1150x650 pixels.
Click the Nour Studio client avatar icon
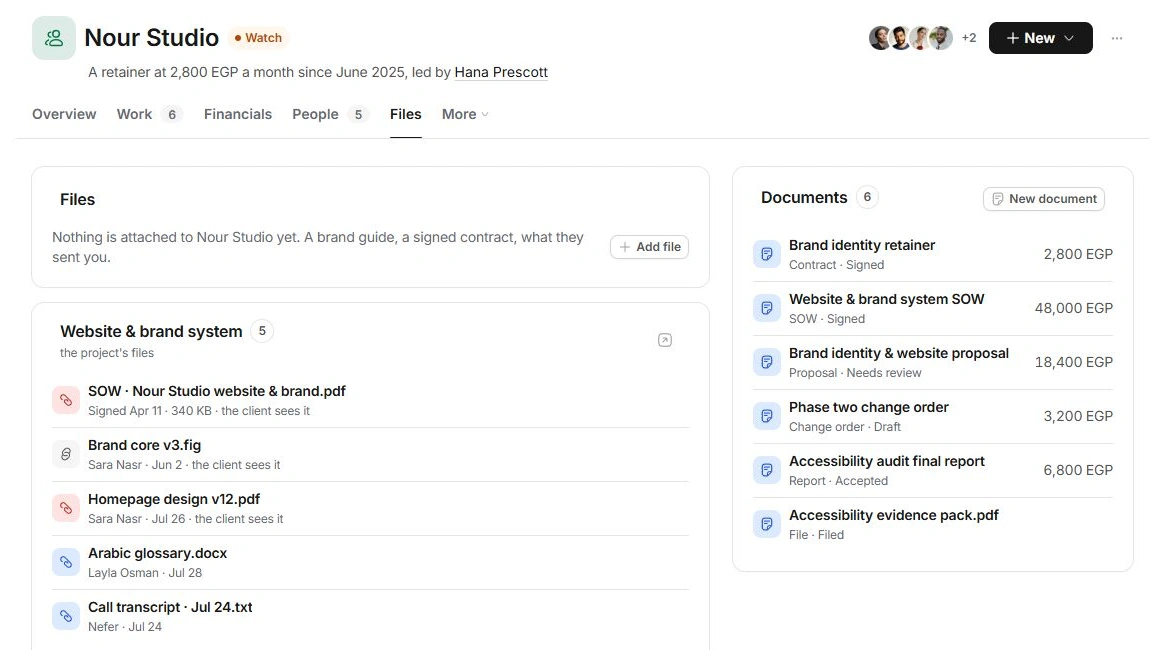coord(54,38)
